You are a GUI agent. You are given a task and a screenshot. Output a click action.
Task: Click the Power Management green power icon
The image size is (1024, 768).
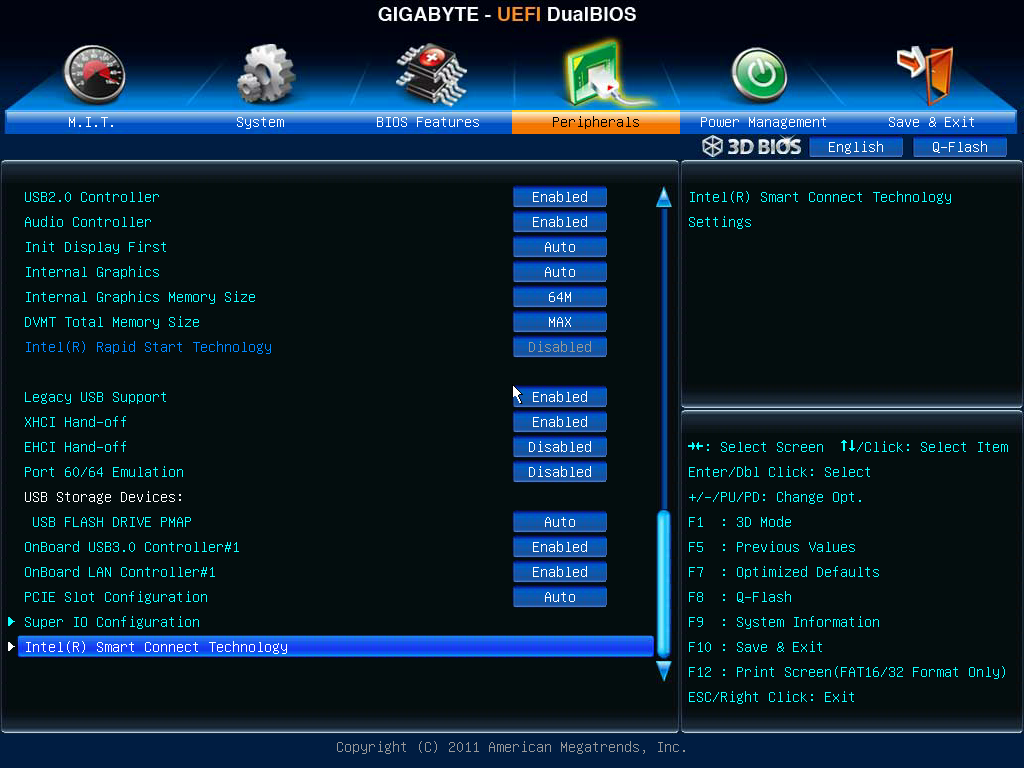point(759,75)
